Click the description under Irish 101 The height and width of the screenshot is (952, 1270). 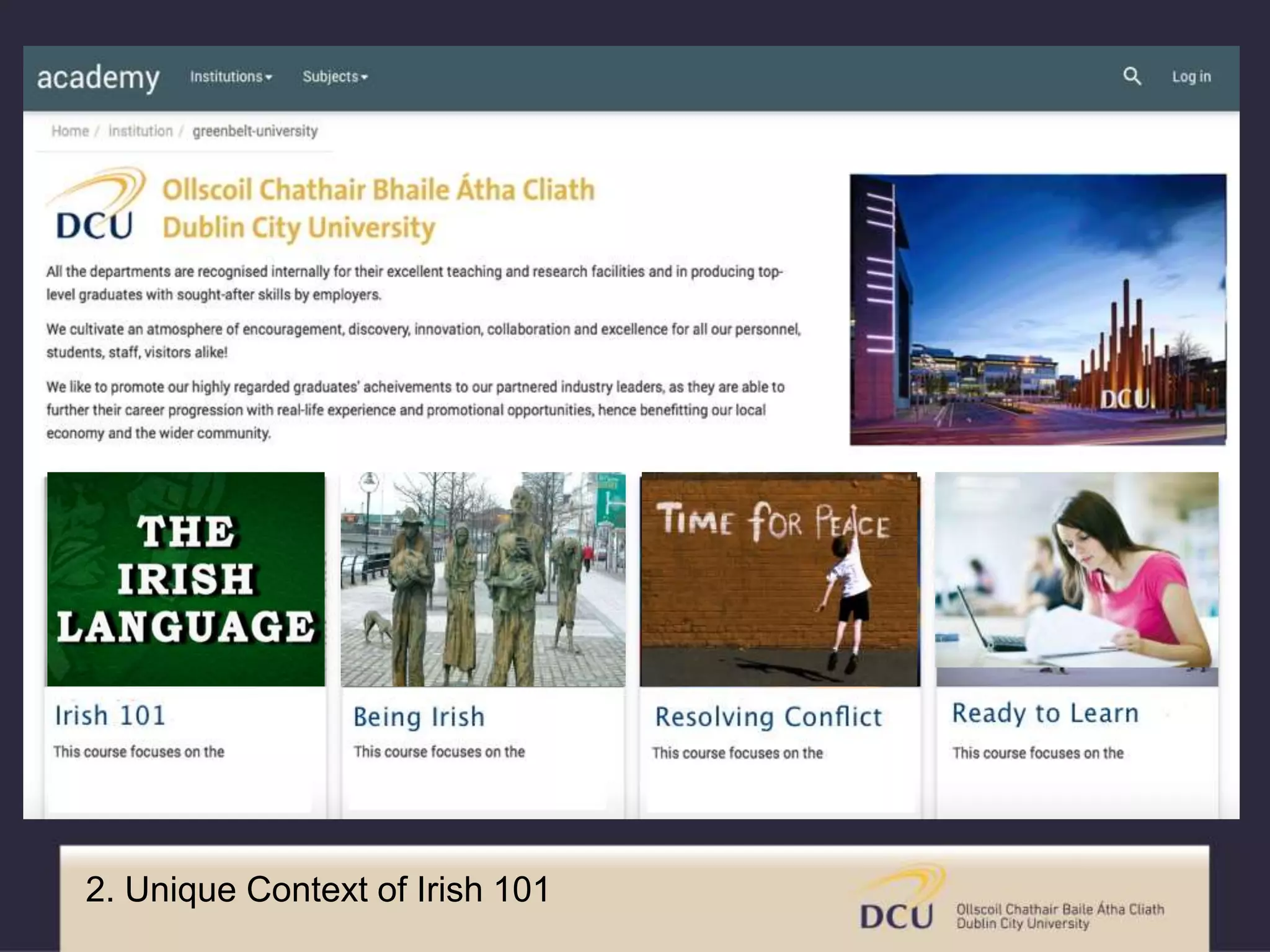click(x=139, y=752)
